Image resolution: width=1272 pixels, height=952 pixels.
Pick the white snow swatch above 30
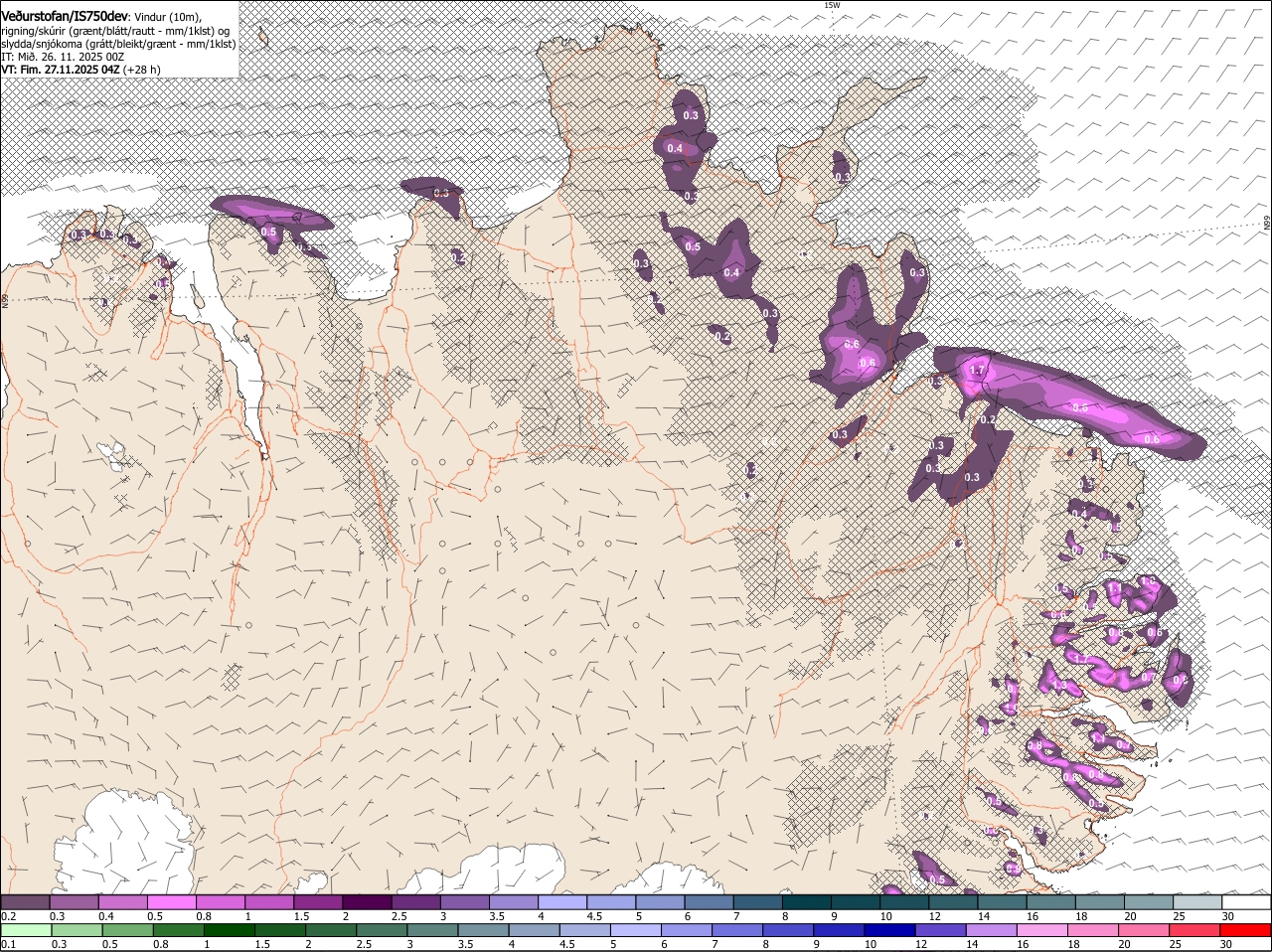click(1246, 901)
